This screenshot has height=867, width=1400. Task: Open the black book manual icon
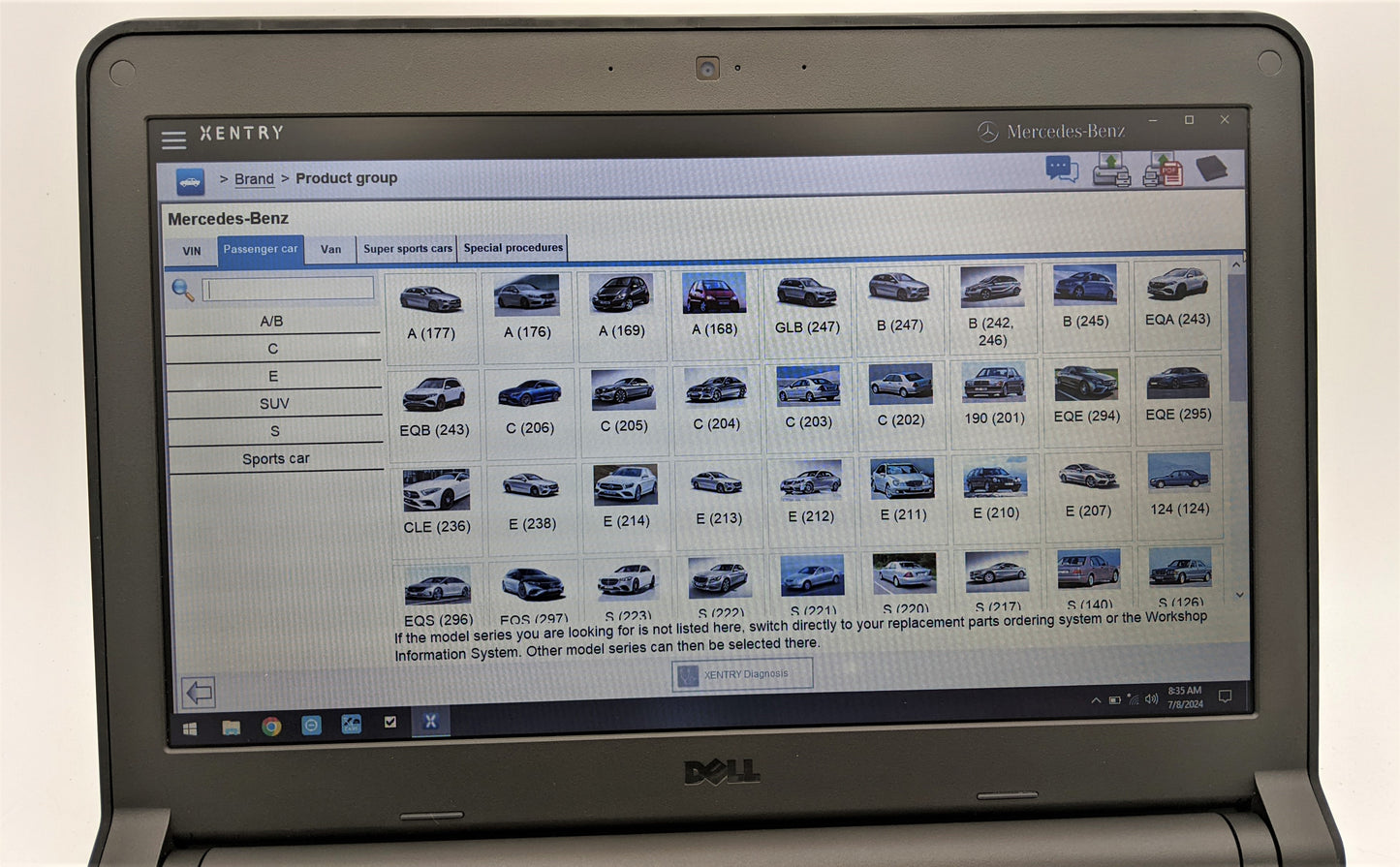[x=1211, y=169]
